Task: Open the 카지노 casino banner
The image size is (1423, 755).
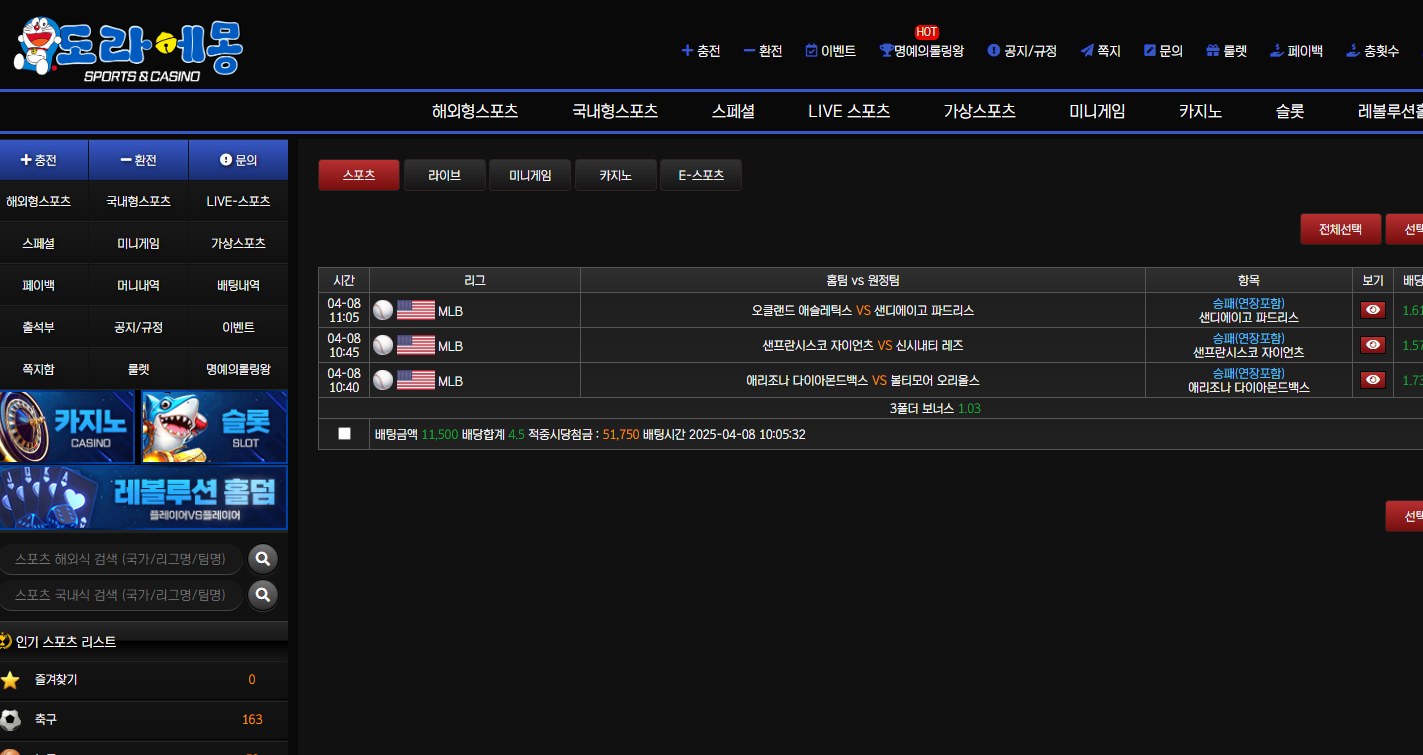Action: 68,427
